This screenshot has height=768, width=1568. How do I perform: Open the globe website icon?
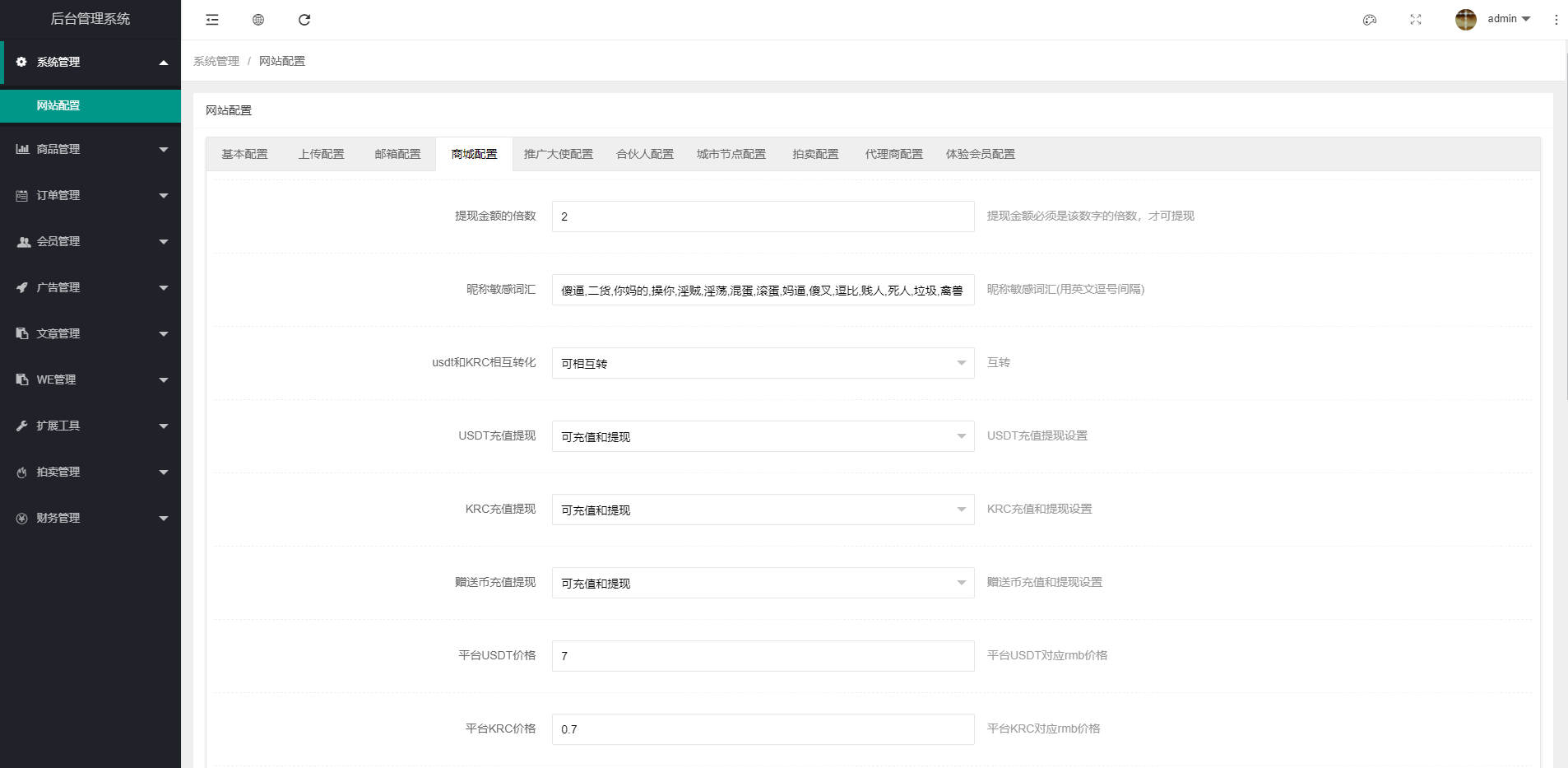click(258, 20)
